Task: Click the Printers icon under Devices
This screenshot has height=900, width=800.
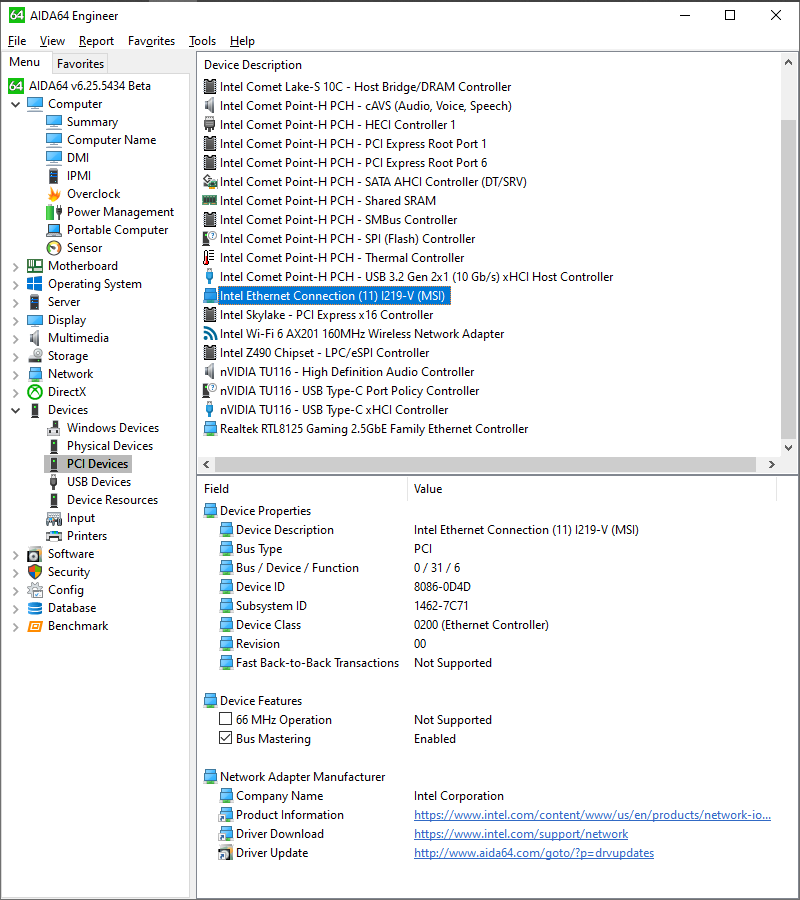Action: 54,536
